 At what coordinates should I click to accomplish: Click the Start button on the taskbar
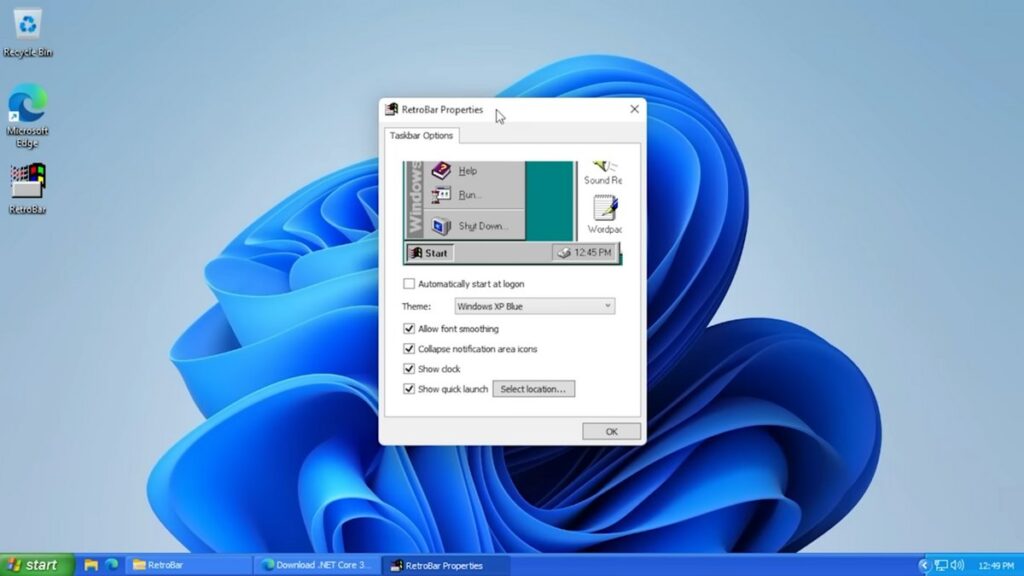[37, 565]
